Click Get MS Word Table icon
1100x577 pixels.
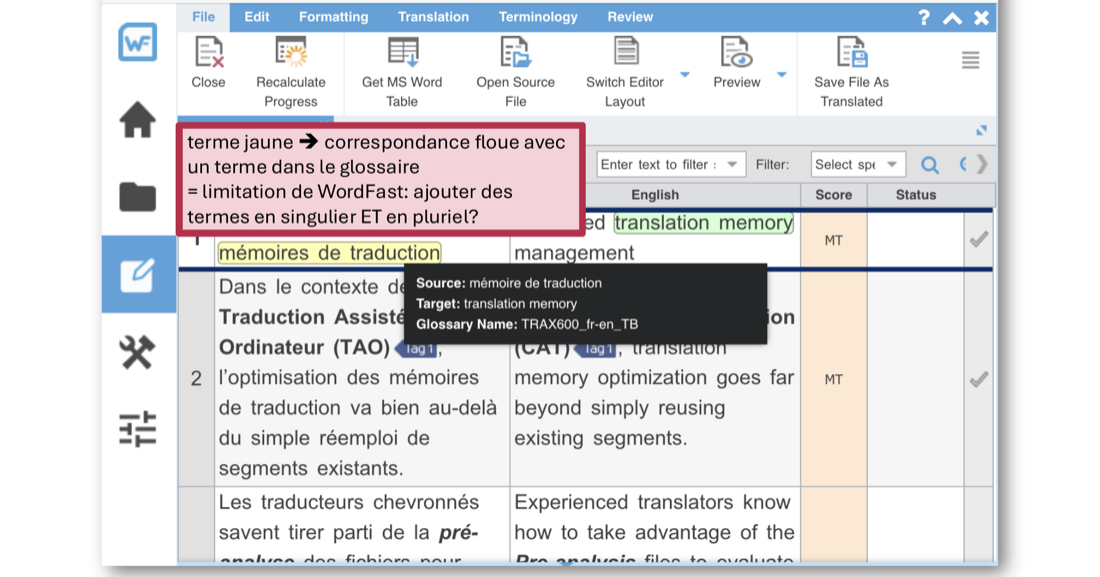[403, 53]
